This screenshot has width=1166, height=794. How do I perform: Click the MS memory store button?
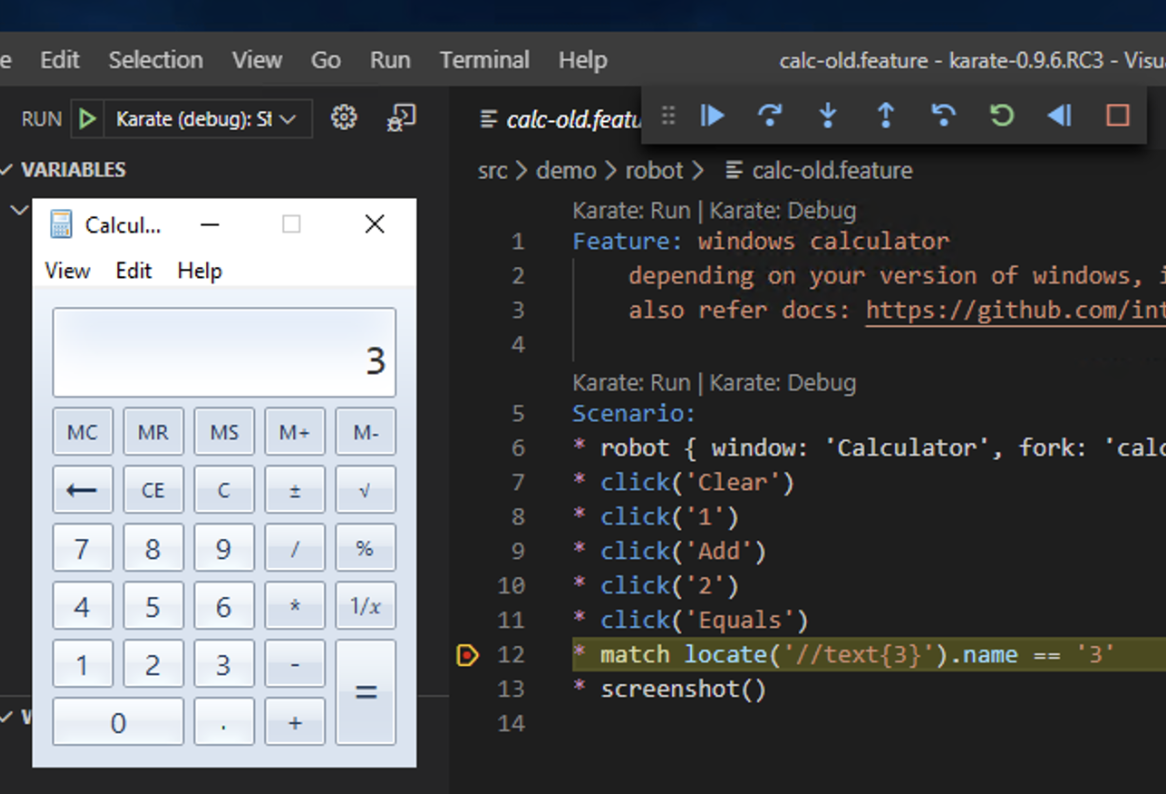pos(224,432)
